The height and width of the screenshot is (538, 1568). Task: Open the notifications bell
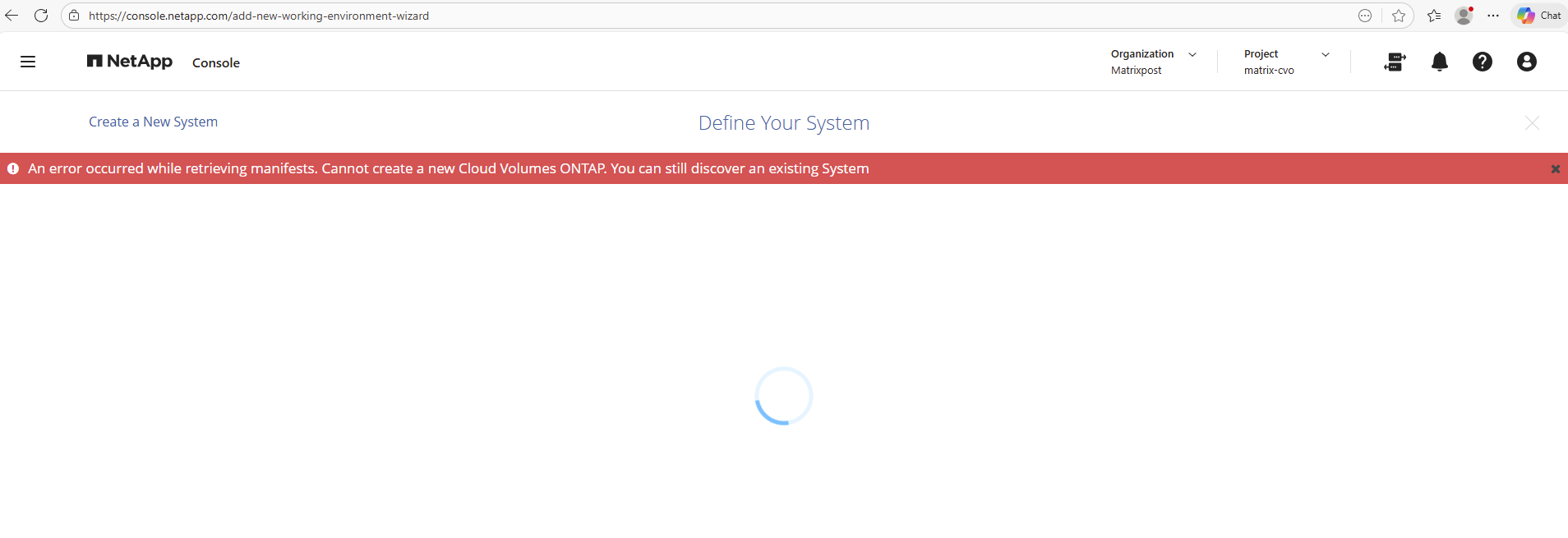coord(1440,62)
